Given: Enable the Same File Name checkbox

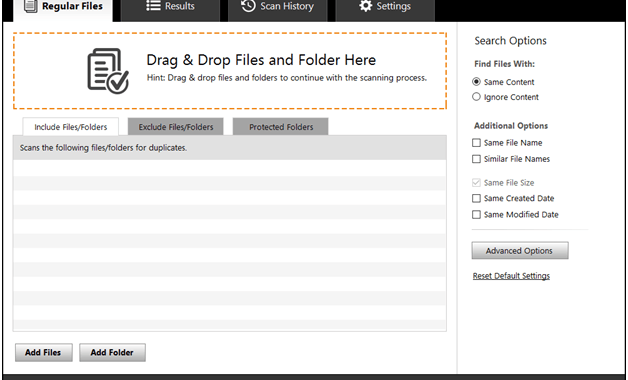Looking at the screenshot, I should pyautogui.click(x=476, y=143).
